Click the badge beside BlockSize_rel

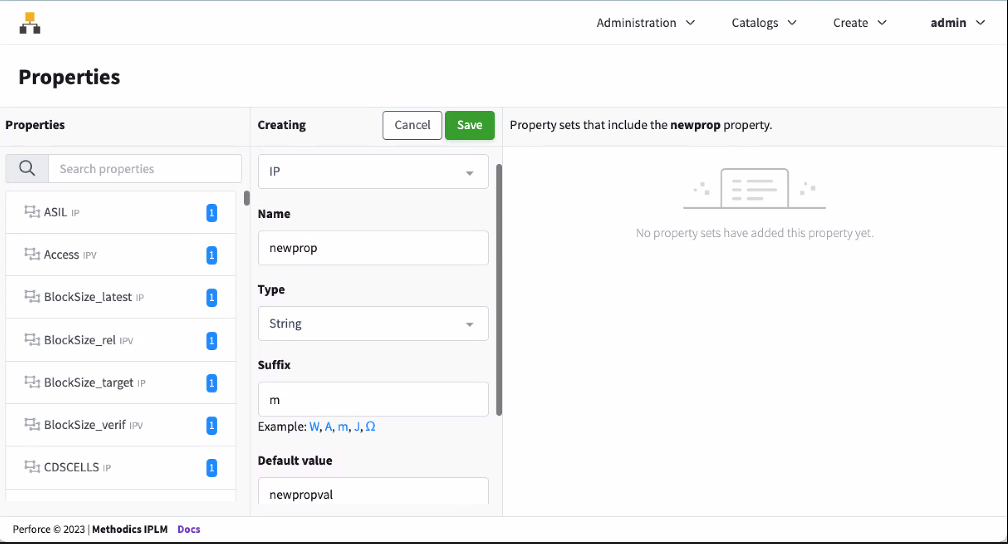click(x=211, y=341)
